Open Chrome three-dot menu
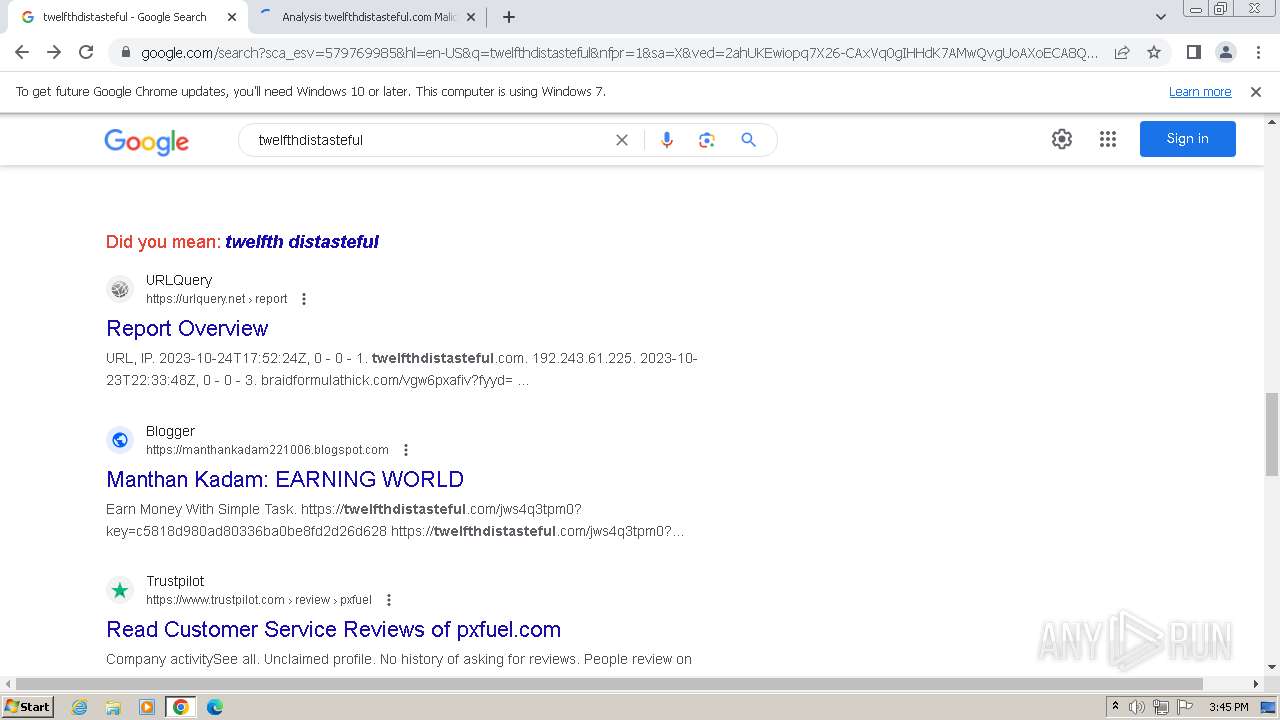The image size is (1280, 720). tap(1258, 52)
